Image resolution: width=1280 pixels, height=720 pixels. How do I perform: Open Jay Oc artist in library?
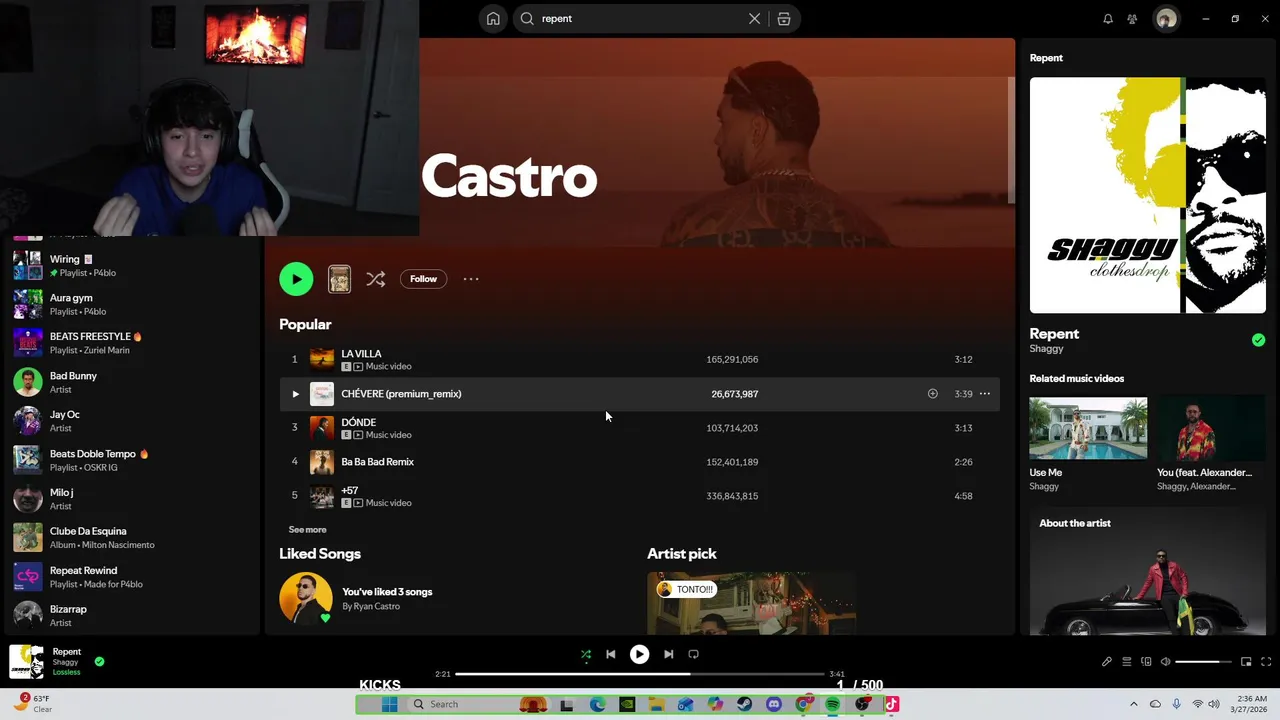(132, 421)
